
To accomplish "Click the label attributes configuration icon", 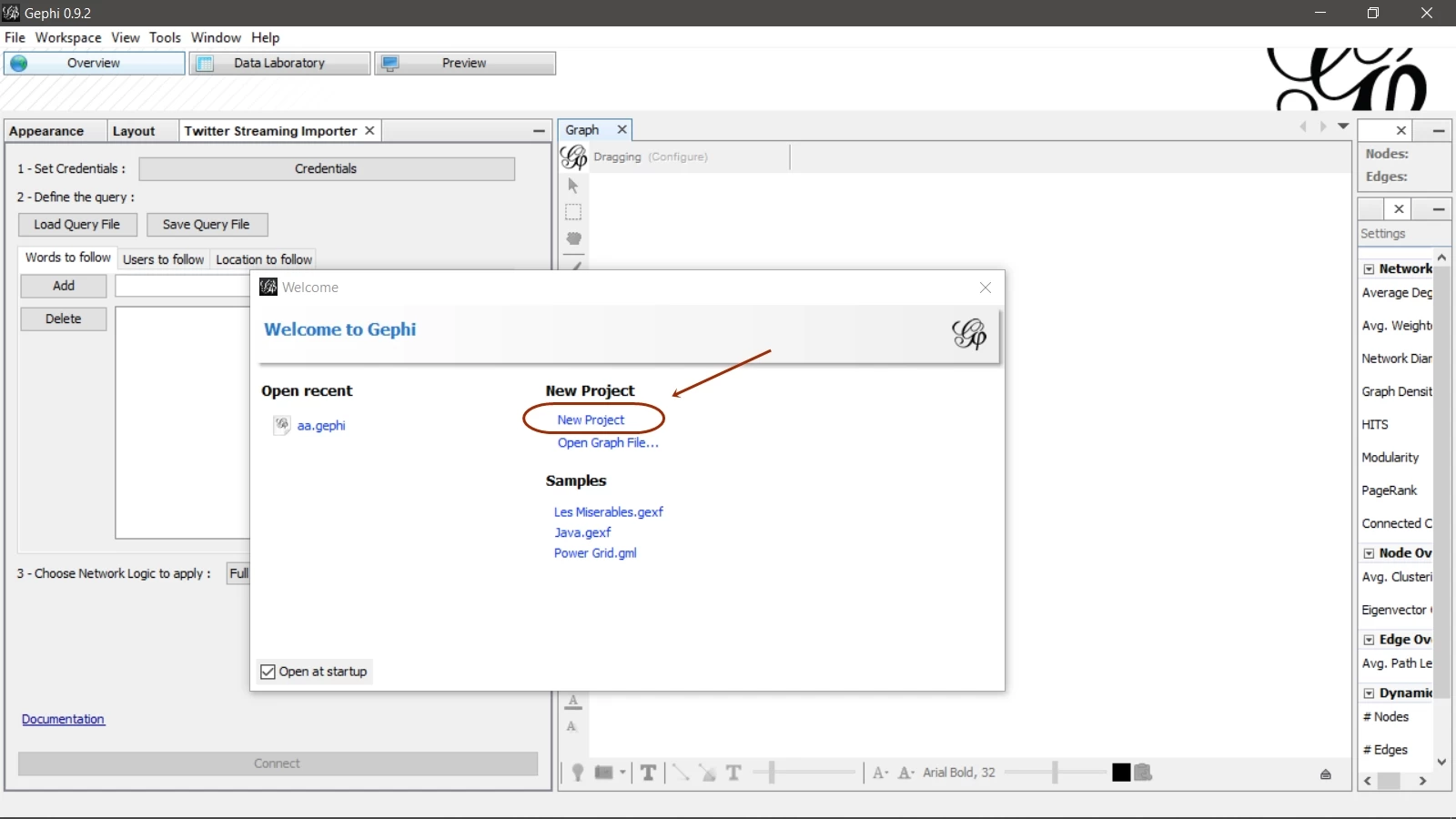I will tap(1144, 773).
